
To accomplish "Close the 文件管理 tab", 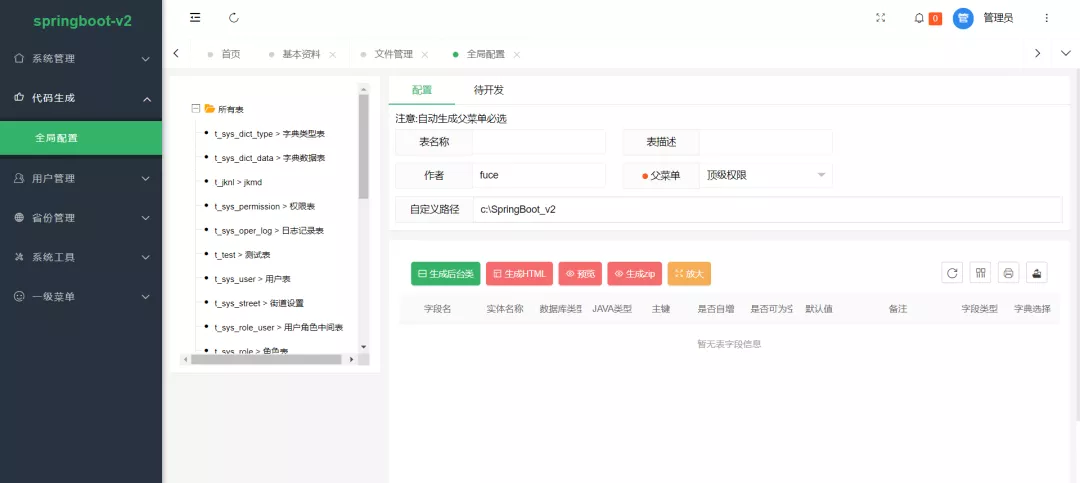I will 425,54.
